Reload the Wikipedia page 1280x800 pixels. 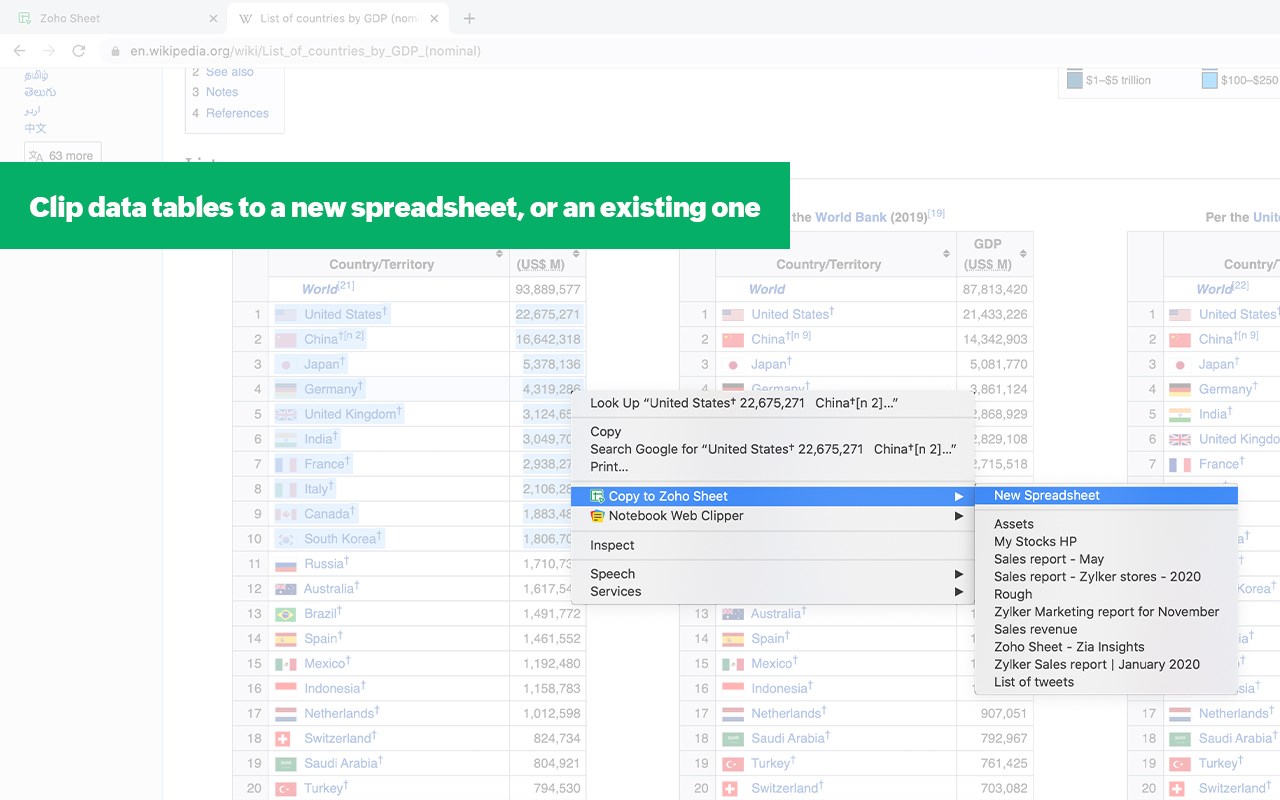click(79, 51)
